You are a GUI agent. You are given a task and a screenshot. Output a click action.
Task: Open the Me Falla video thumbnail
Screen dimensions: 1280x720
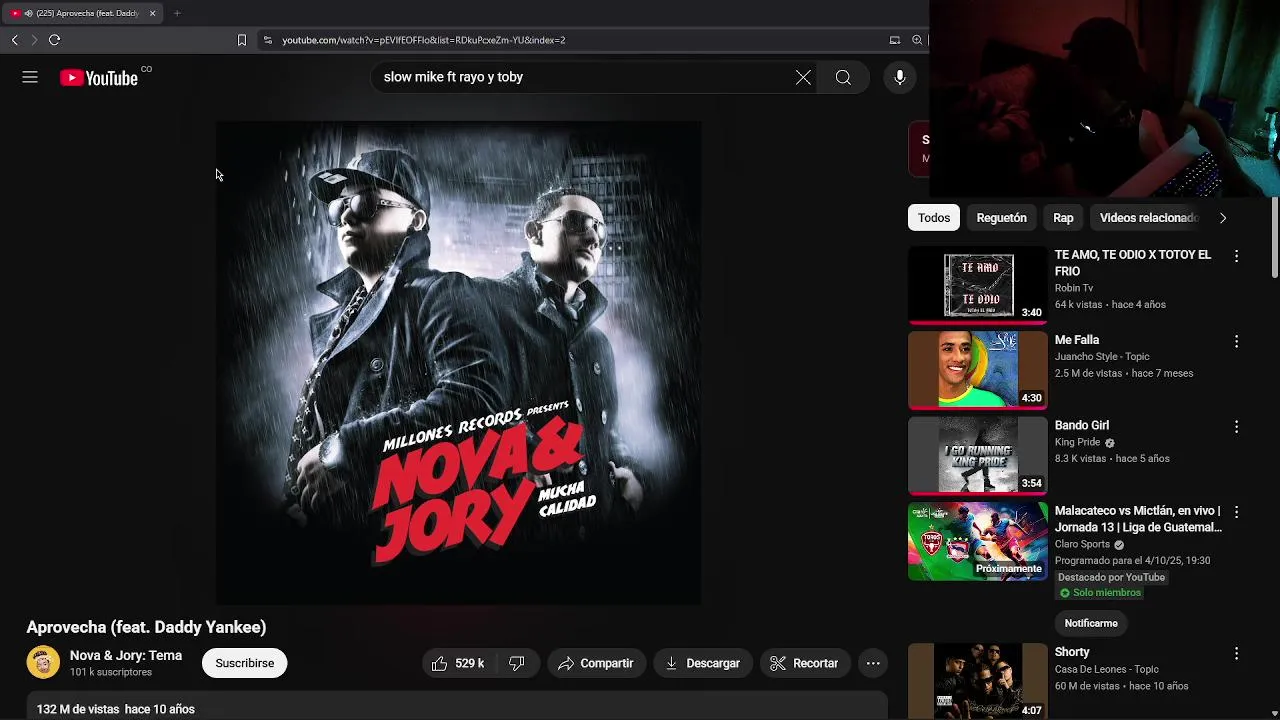(977, 370)
